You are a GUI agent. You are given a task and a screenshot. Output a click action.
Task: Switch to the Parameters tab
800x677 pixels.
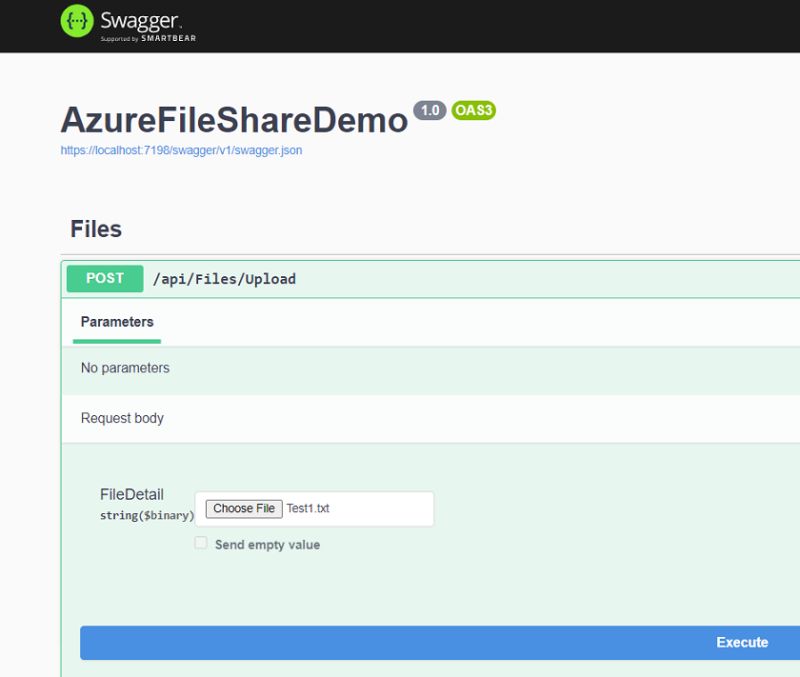click(x=116, y=321)
